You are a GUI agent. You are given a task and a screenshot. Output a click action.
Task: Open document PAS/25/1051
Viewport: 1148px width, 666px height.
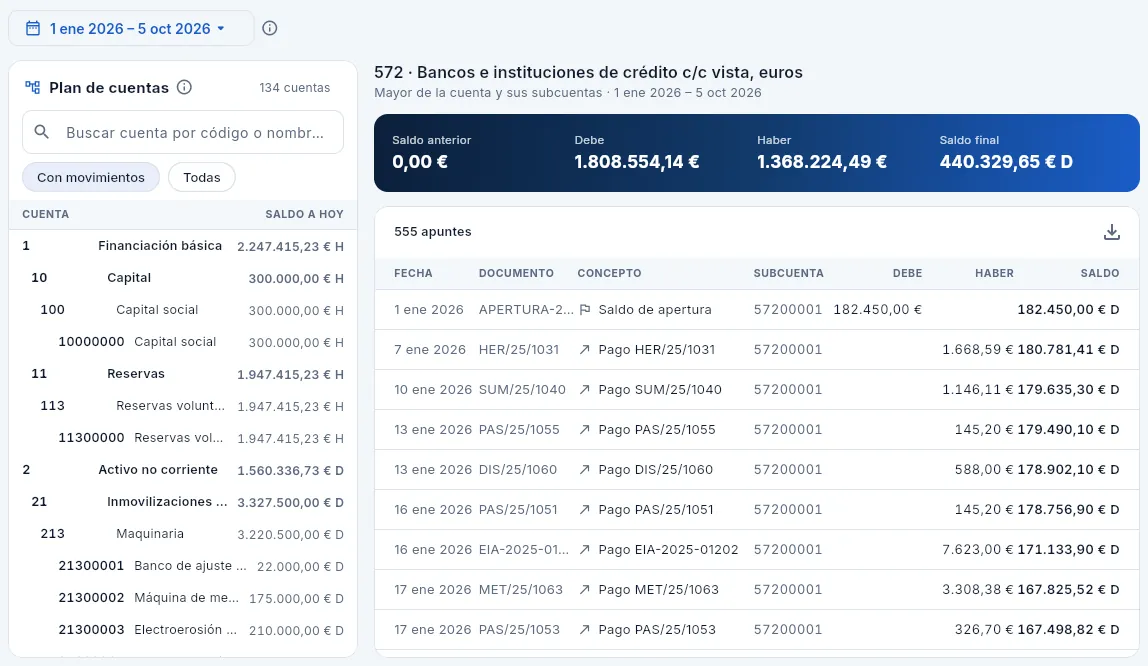click(518, 510)
